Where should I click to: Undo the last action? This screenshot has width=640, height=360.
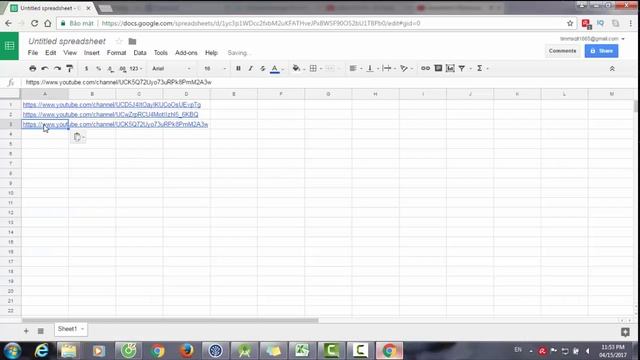[x=45, y=69]
